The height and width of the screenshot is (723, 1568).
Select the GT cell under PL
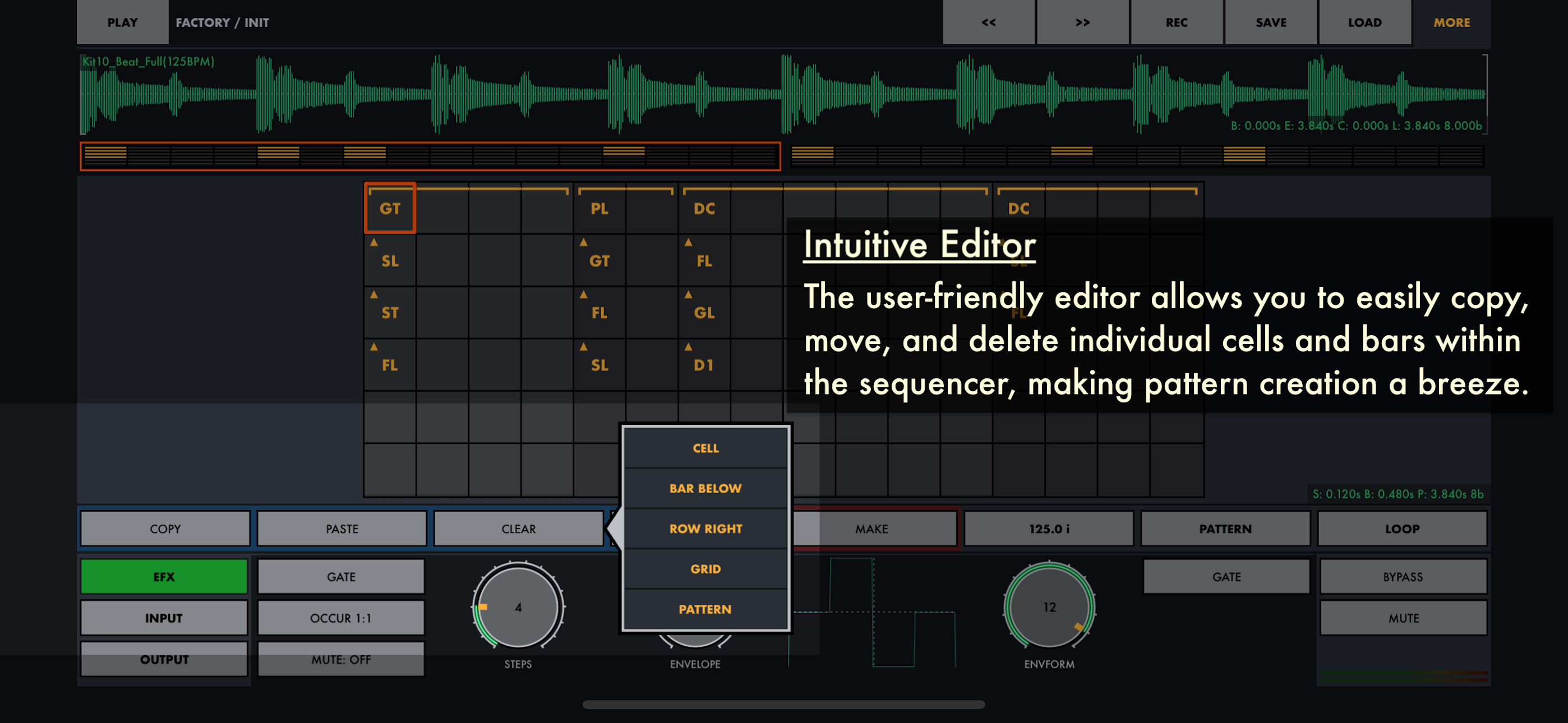(x=599, y=261)
